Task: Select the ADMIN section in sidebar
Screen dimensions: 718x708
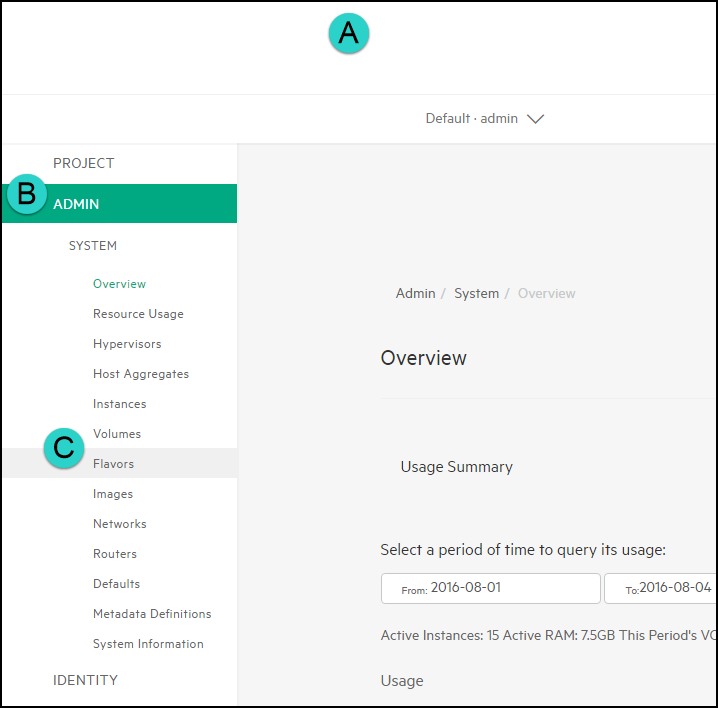Action: (x=76, y=204)
